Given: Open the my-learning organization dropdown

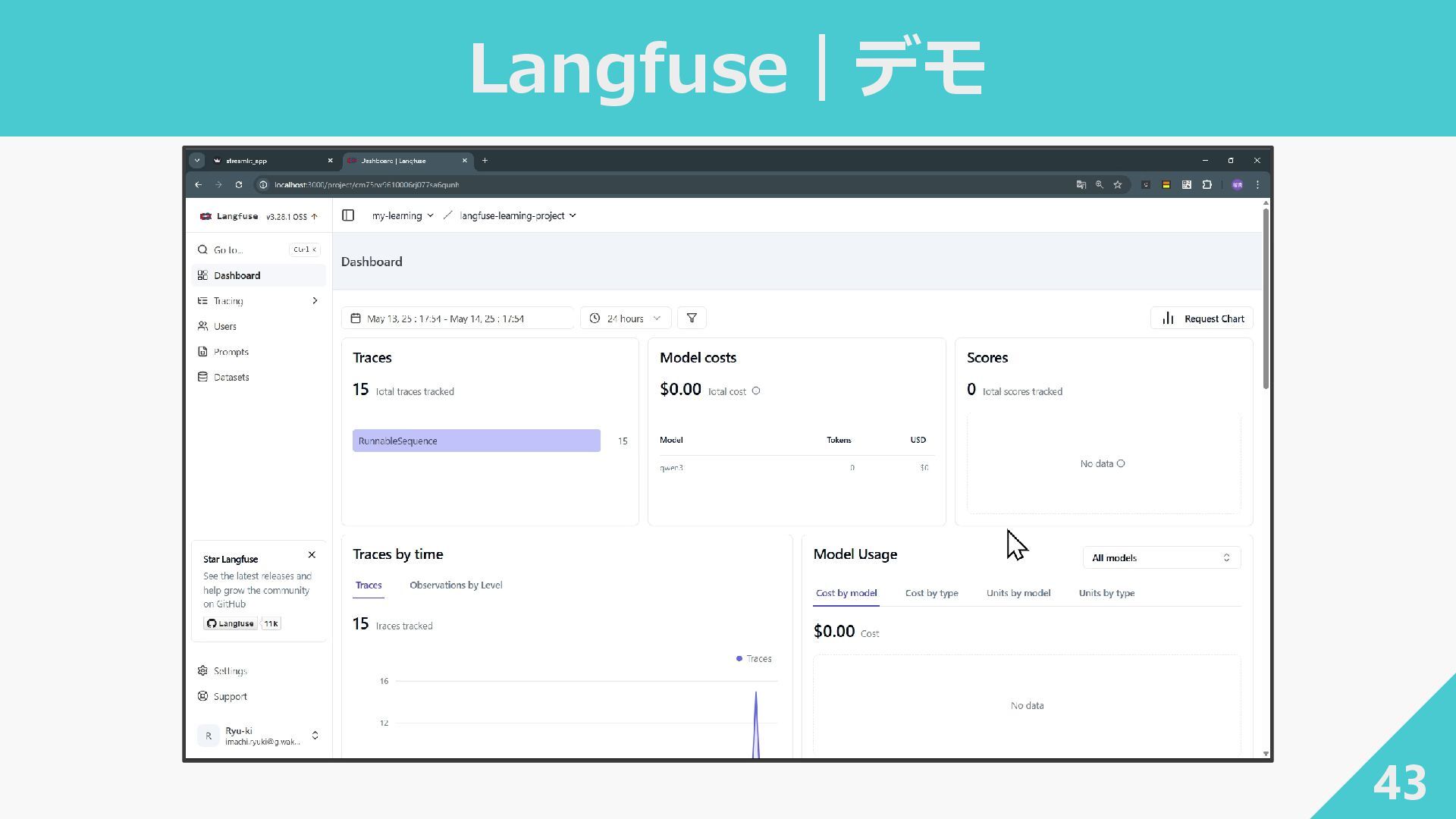Looking at the screenshot, I should [403, 215].
